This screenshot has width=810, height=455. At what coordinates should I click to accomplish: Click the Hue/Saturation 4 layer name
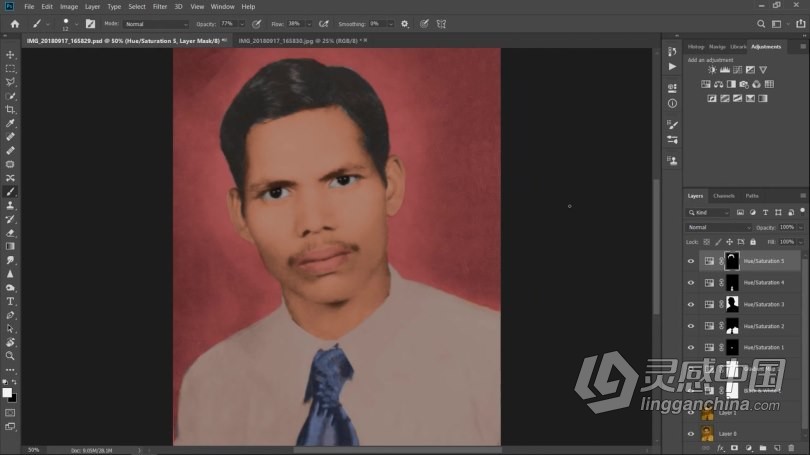coord(764,283)
